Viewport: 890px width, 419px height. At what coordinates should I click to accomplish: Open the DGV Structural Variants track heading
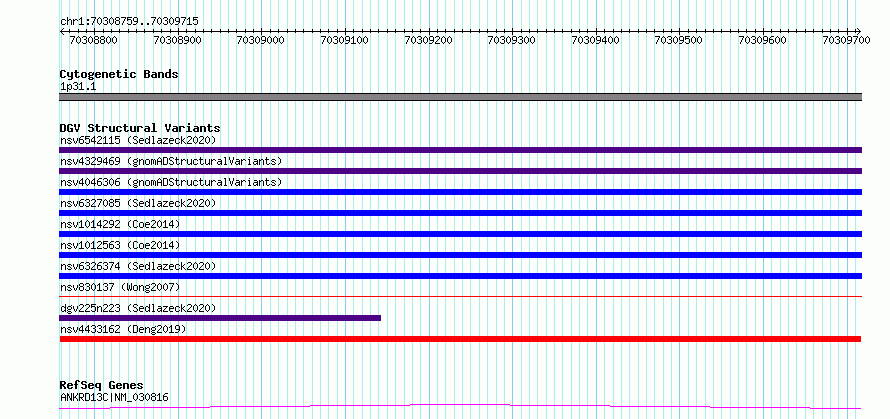[140, 128]
